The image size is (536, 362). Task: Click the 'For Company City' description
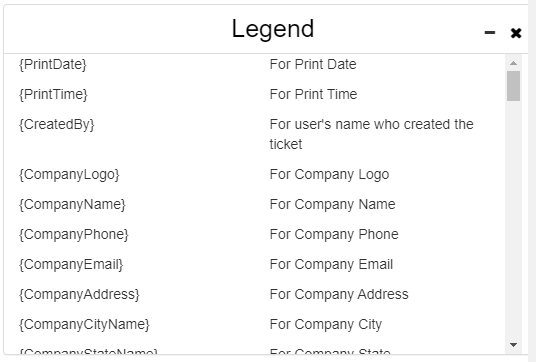click(325, 325)
